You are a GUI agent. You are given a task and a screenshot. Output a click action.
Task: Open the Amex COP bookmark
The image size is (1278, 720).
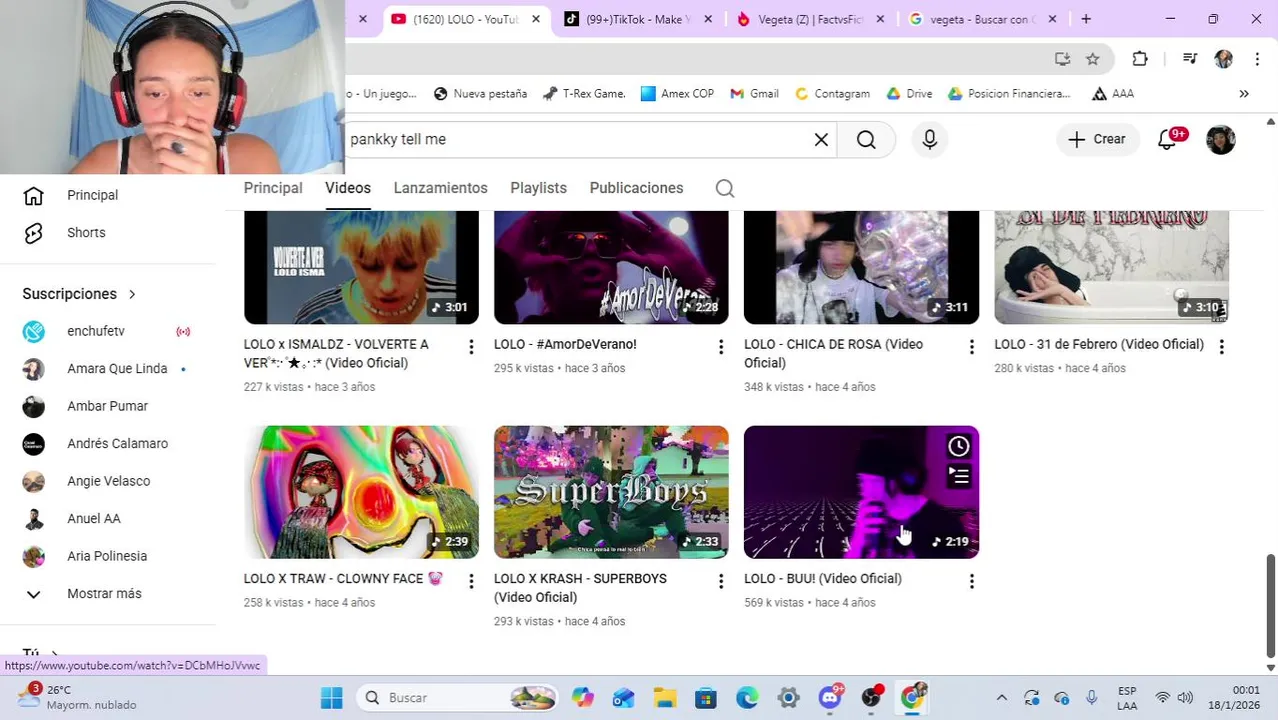677,94
